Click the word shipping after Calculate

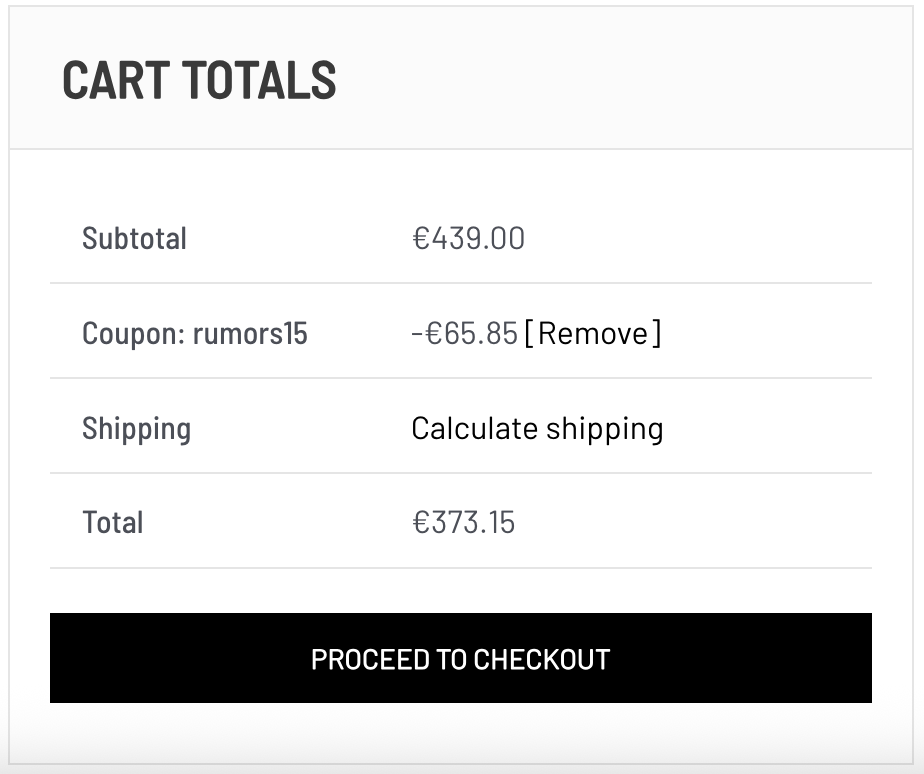point(604,428)
